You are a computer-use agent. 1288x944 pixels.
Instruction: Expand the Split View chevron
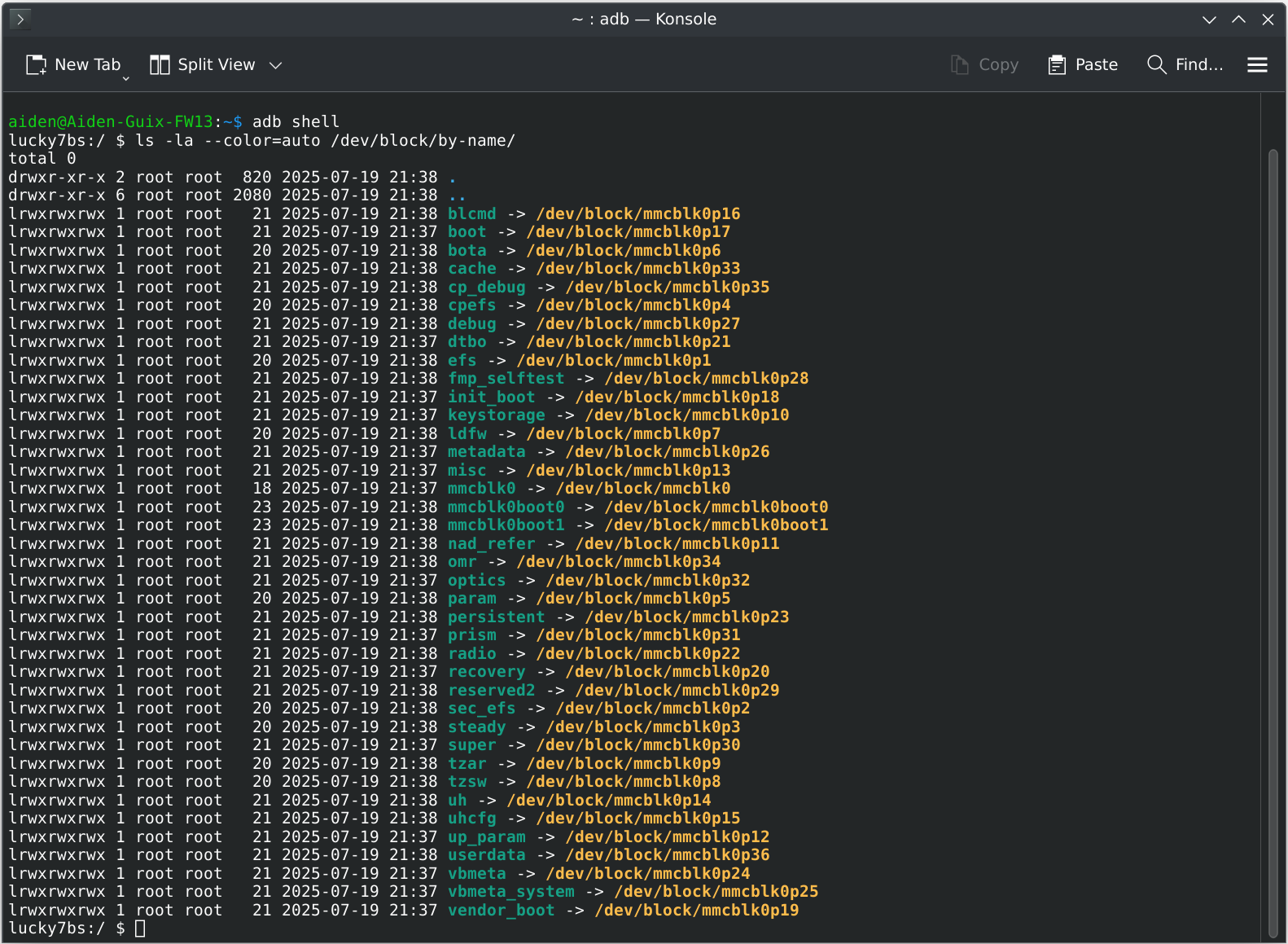coord(276,65)
